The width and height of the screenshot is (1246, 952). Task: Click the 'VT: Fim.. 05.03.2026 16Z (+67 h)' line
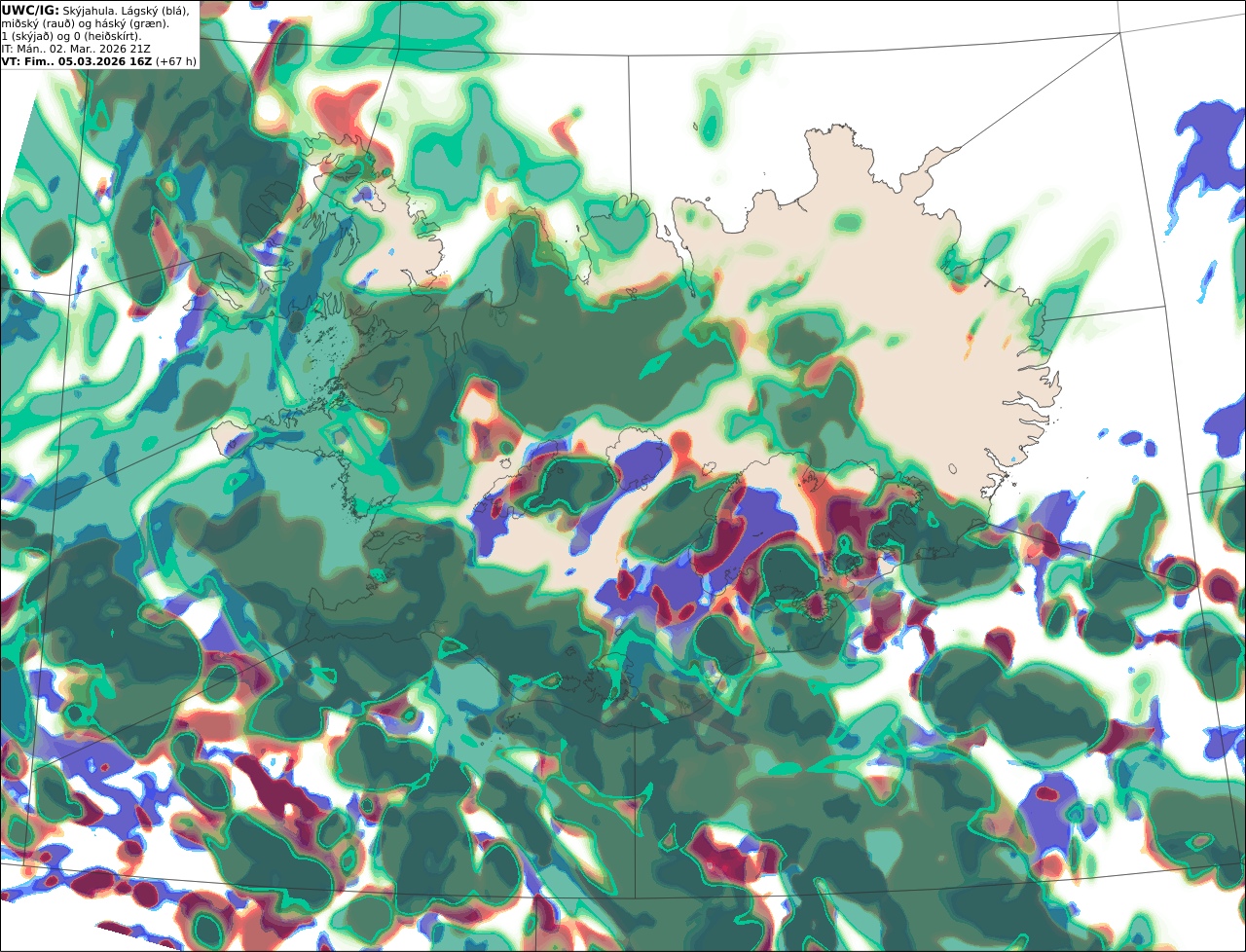[x=98, y=60]
